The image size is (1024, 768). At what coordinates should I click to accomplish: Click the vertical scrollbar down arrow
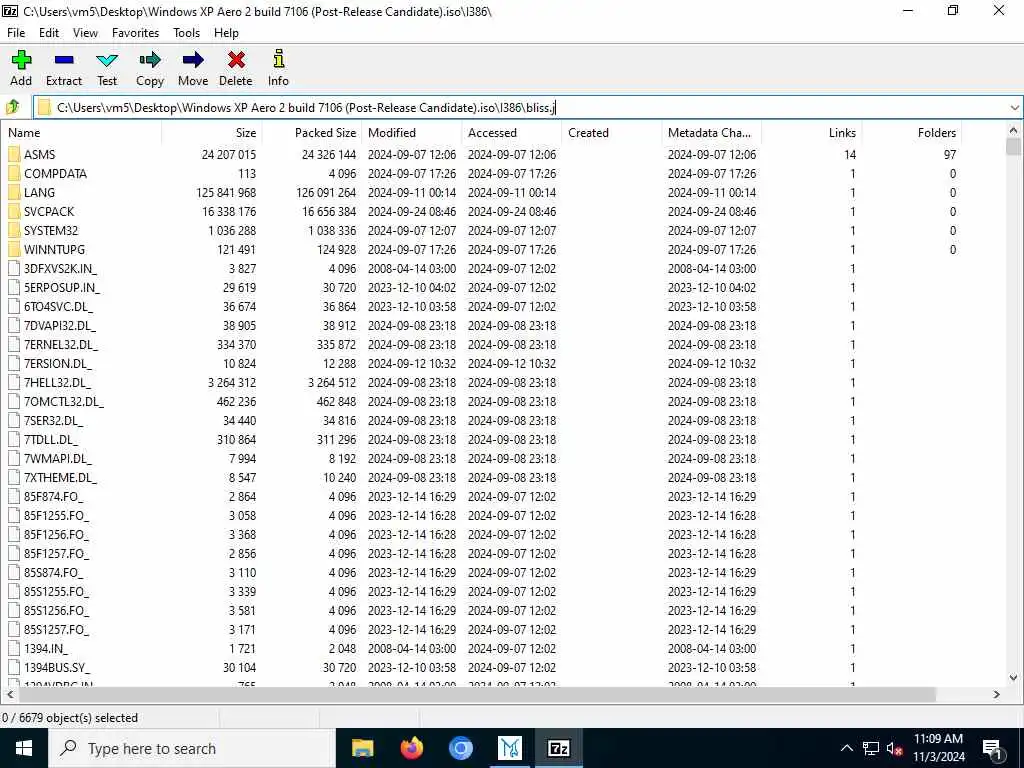[x=1014, y=677]
